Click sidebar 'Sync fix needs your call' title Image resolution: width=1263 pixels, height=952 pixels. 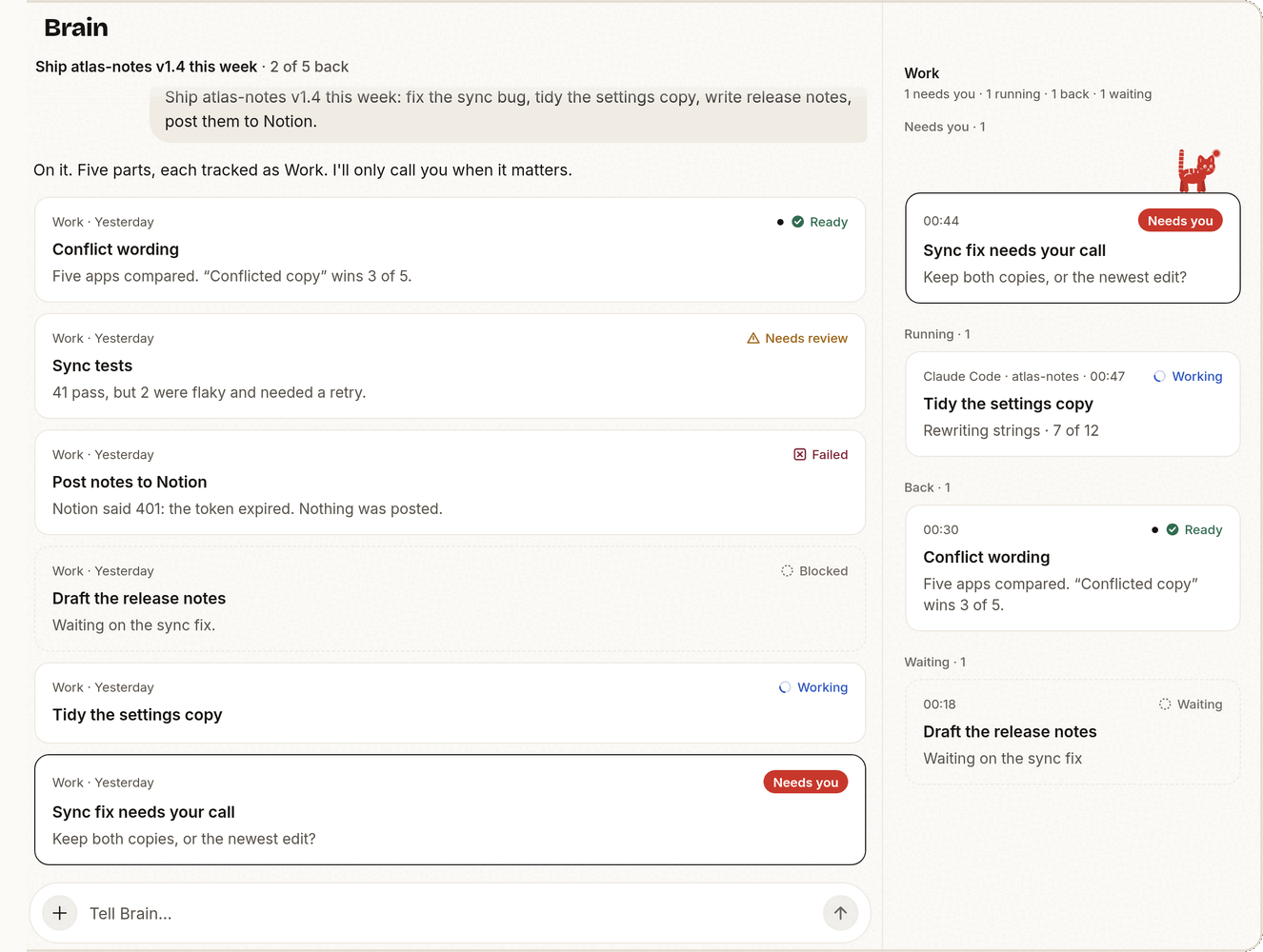point(1014,250)
